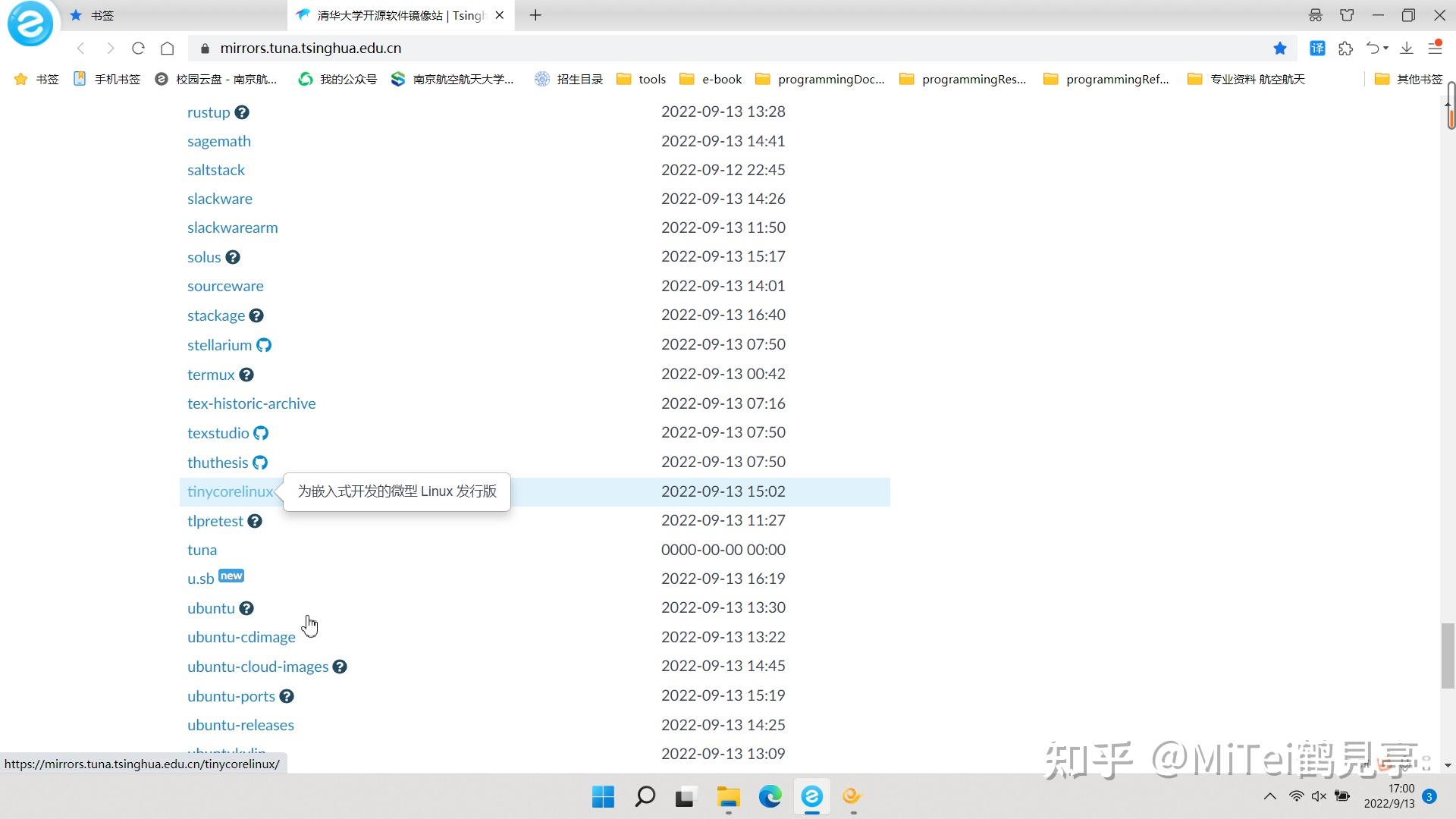The width and height of the screenshot is (1456, 819).
Task: Open programmingRes bookmark folder
Action: click(963, 79)
